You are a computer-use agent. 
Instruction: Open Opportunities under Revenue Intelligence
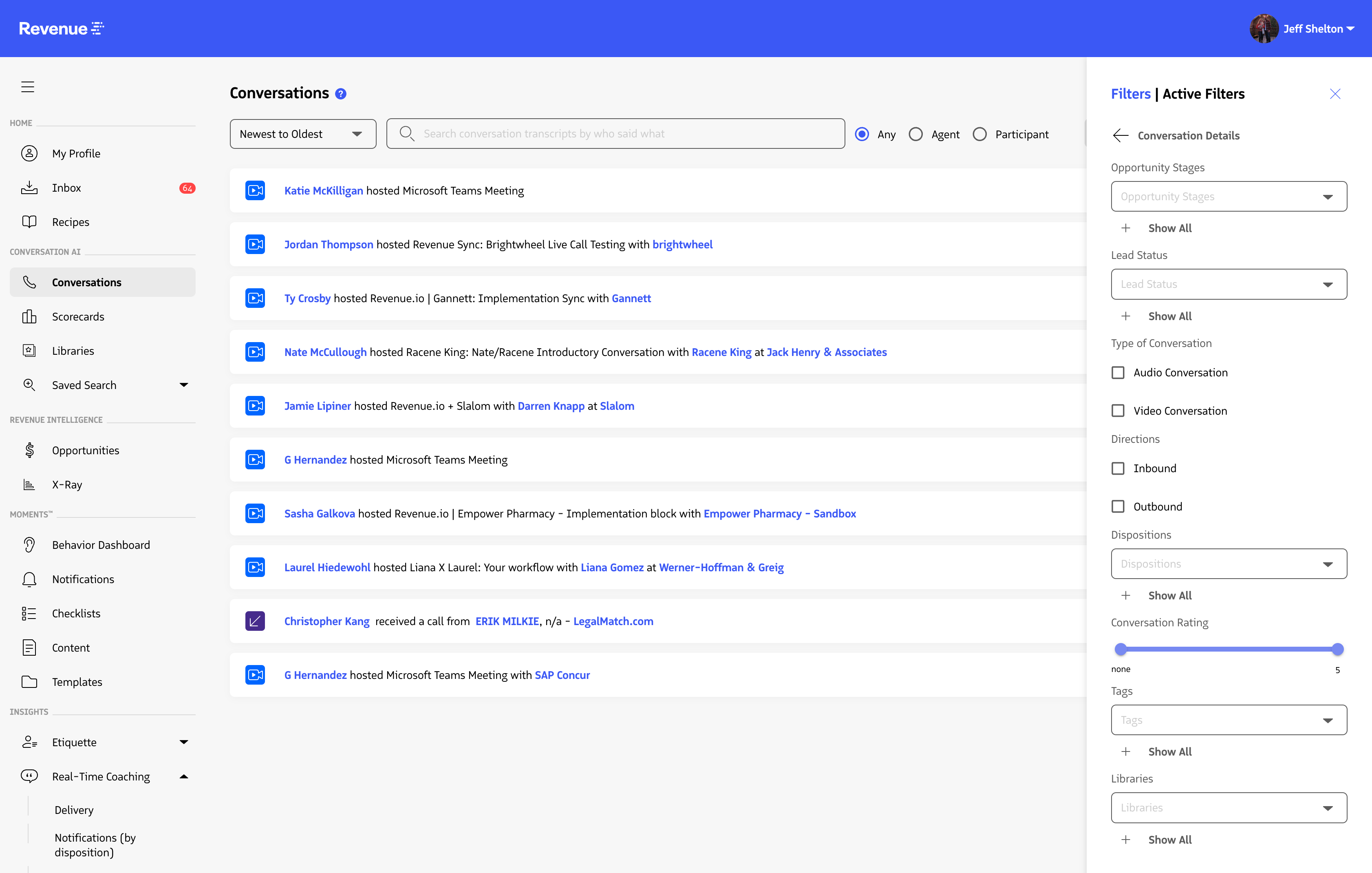(x=86, y=450)
